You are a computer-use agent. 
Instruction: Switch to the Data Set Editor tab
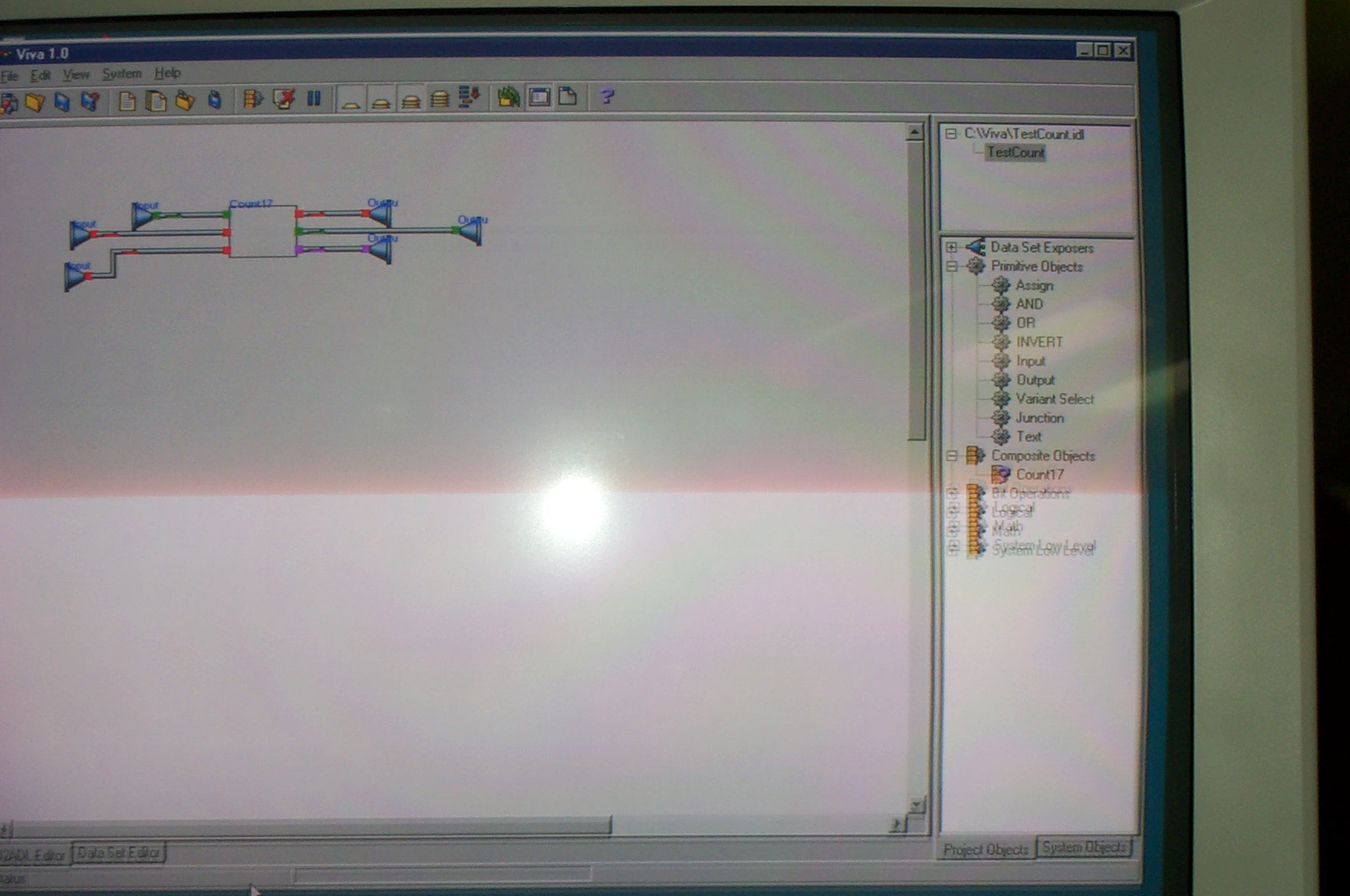119,853
